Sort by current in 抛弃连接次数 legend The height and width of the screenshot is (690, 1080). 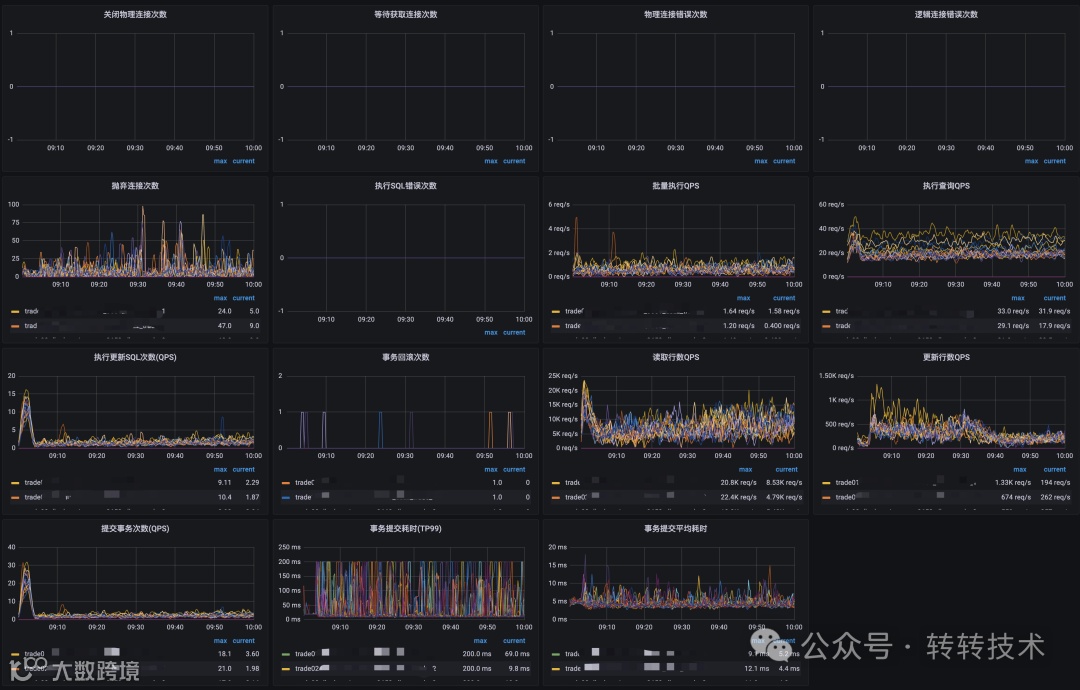pos(244,298)
